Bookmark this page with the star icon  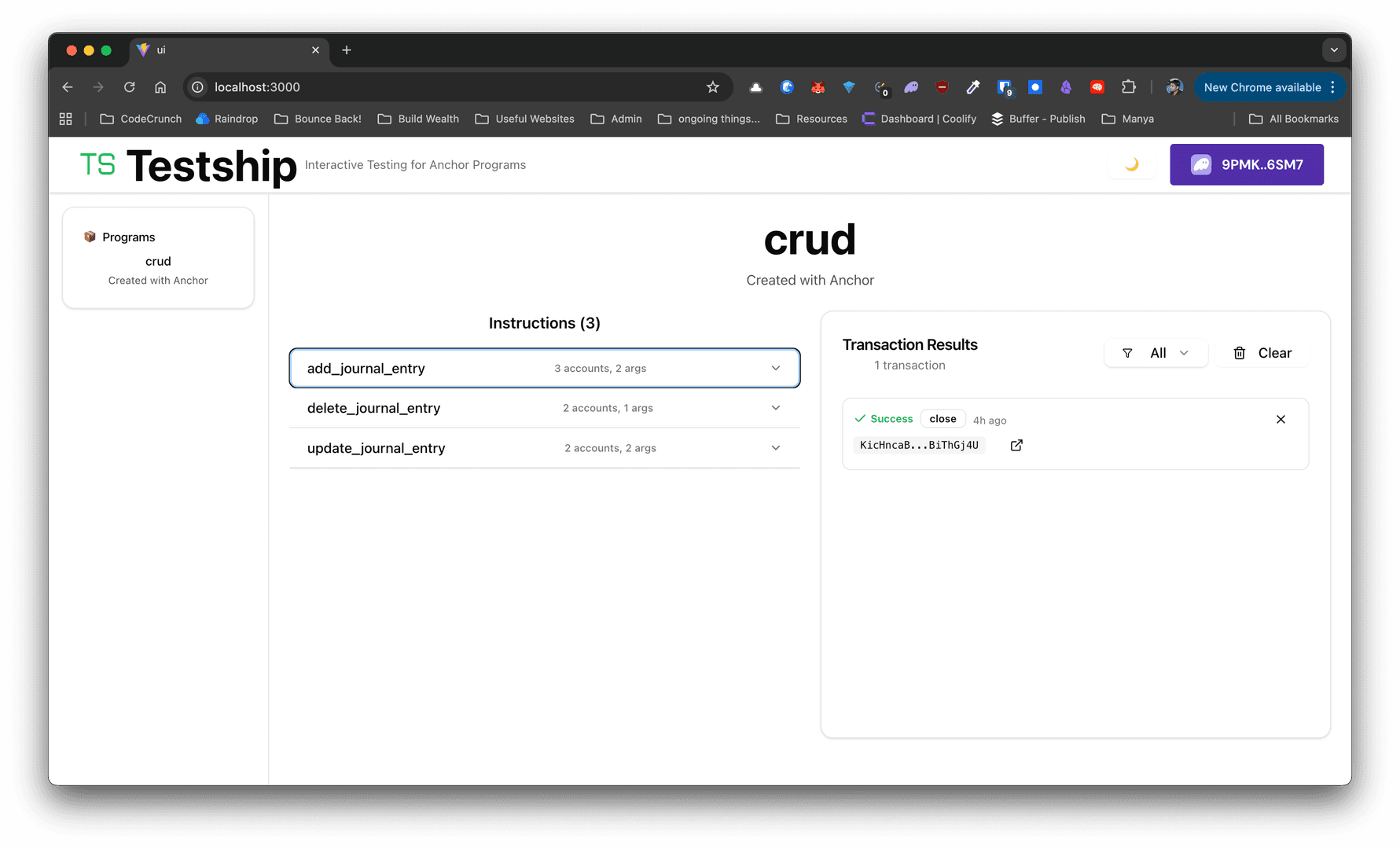713,87
